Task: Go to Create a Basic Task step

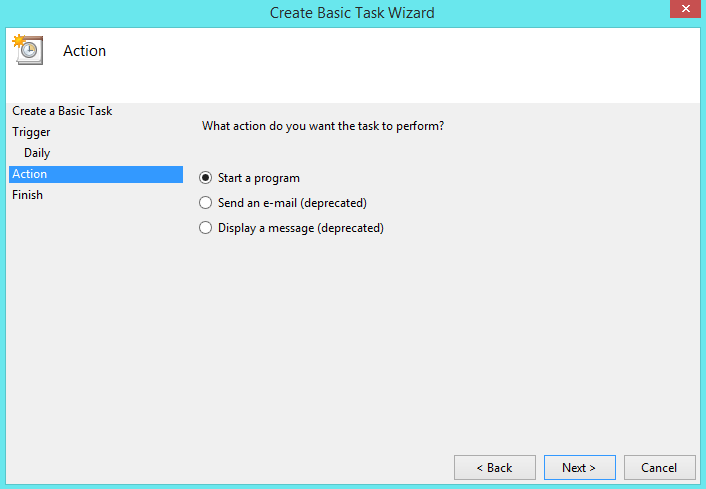Action: 62,111
